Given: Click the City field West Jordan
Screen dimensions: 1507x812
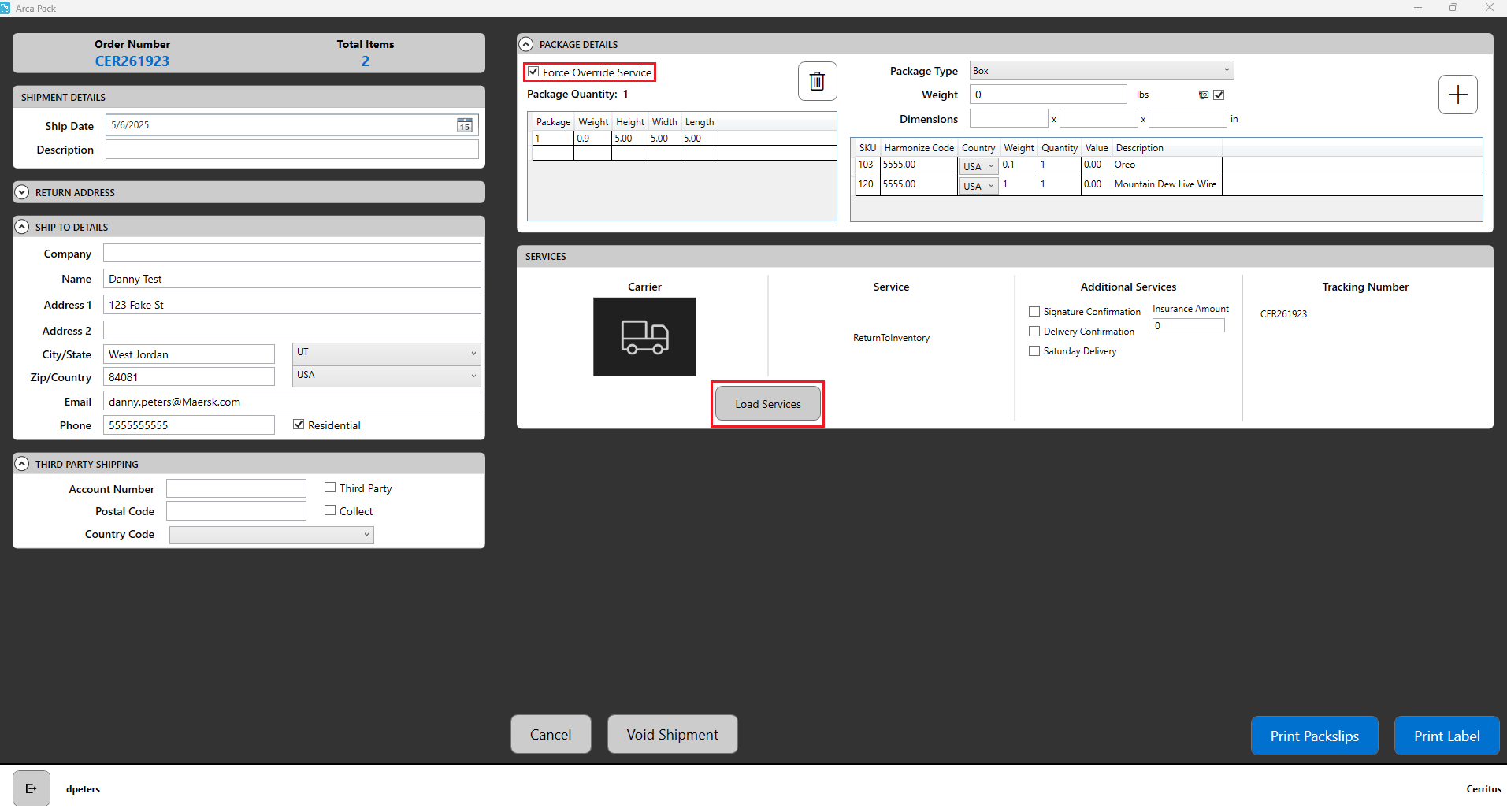Looking at the screenshot, I should [189, 354].
